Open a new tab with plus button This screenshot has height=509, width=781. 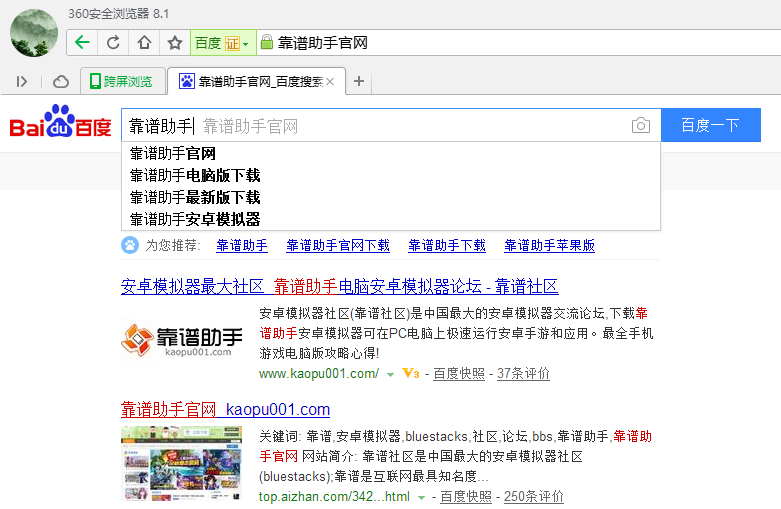coord(359,81)
